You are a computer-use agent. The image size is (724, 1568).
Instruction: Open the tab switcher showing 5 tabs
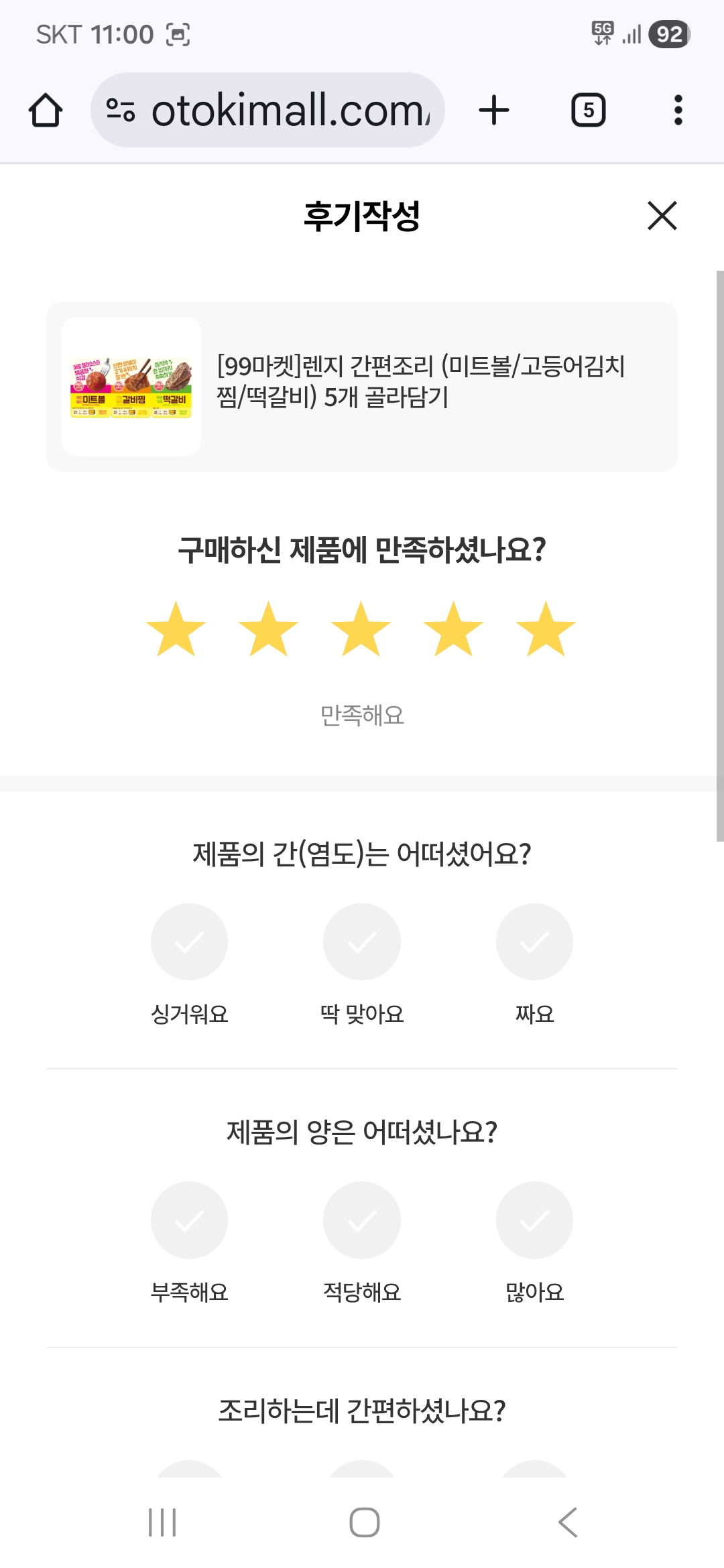588,111
